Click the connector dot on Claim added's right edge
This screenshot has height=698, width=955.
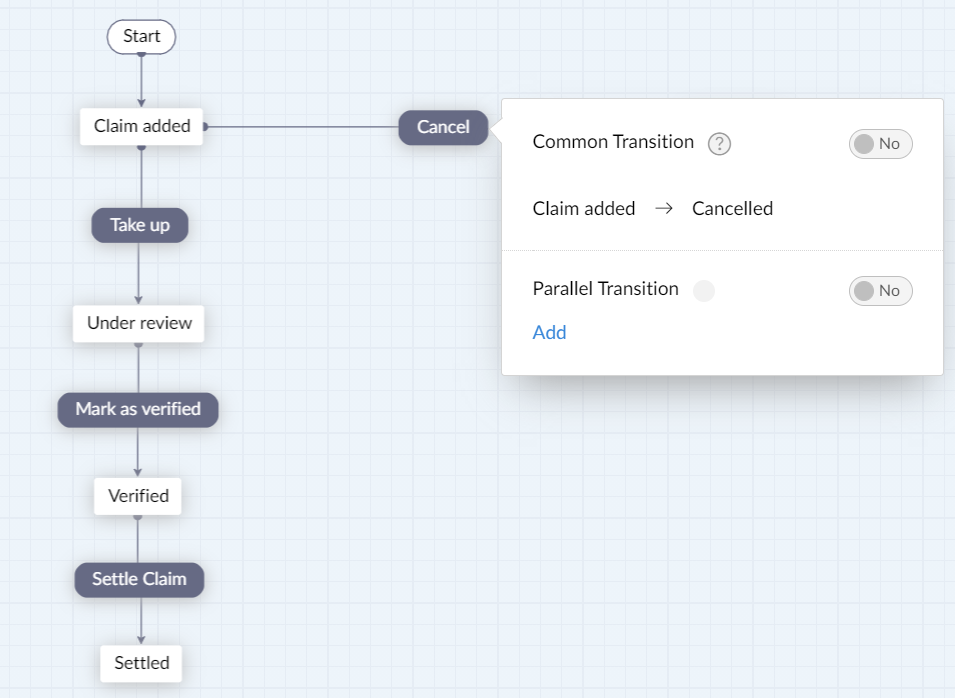(205, 127)
